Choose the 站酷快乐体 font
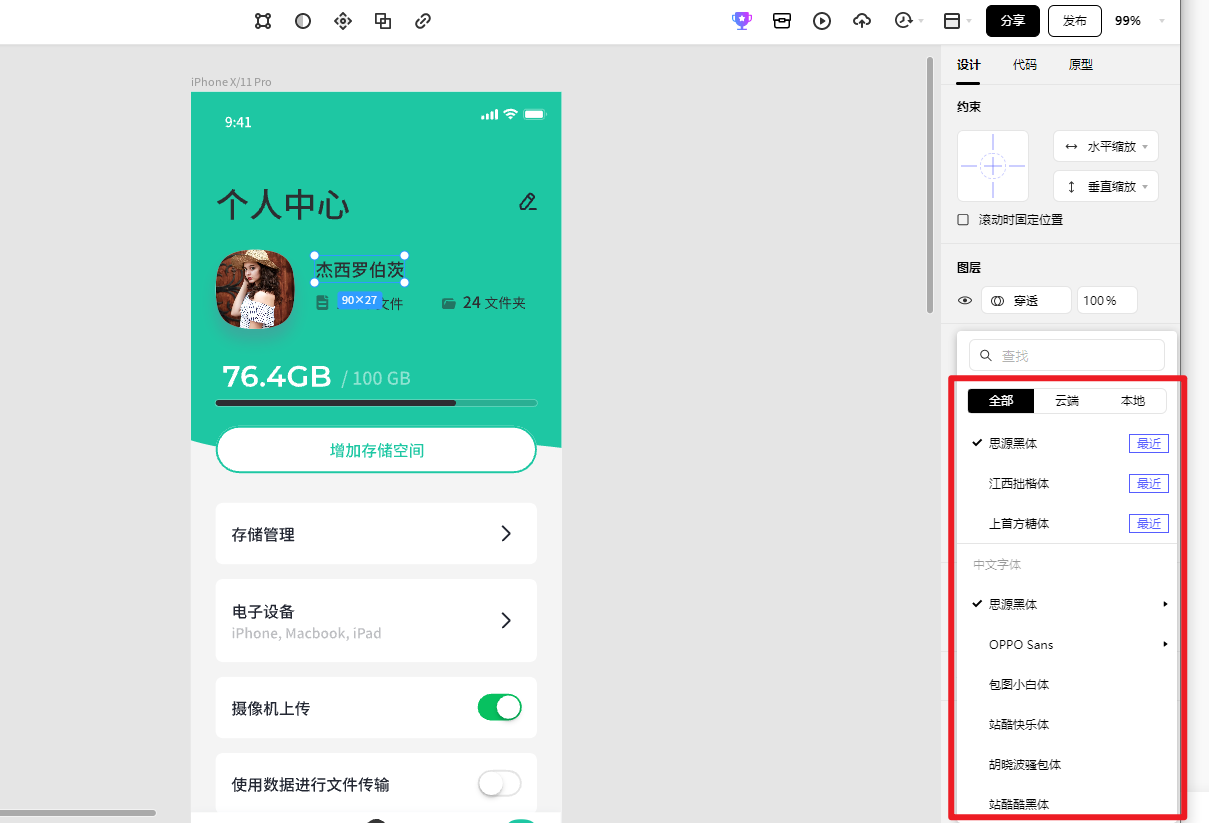 (x=1067, y=724)
